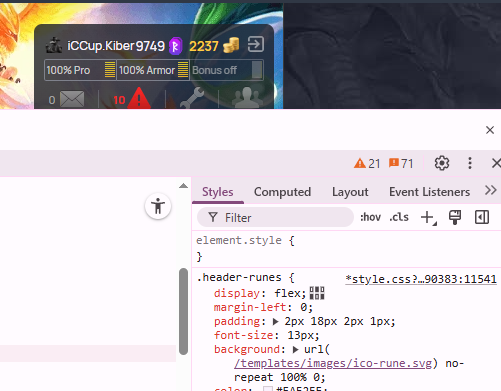This screenshot has width=501, height=391.
Task: Click the purple rune icon beside username
Action: pyautogui.click(x=175, y=46)
